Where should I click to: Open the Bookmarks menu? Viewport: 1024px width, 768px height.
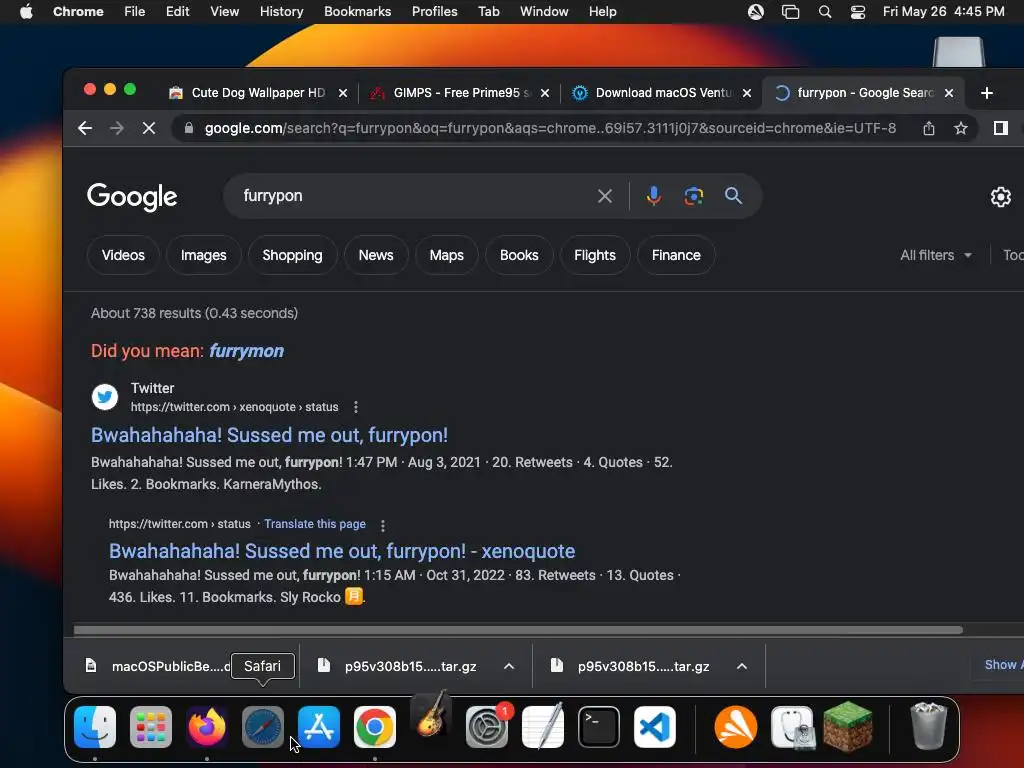[357, 12]
